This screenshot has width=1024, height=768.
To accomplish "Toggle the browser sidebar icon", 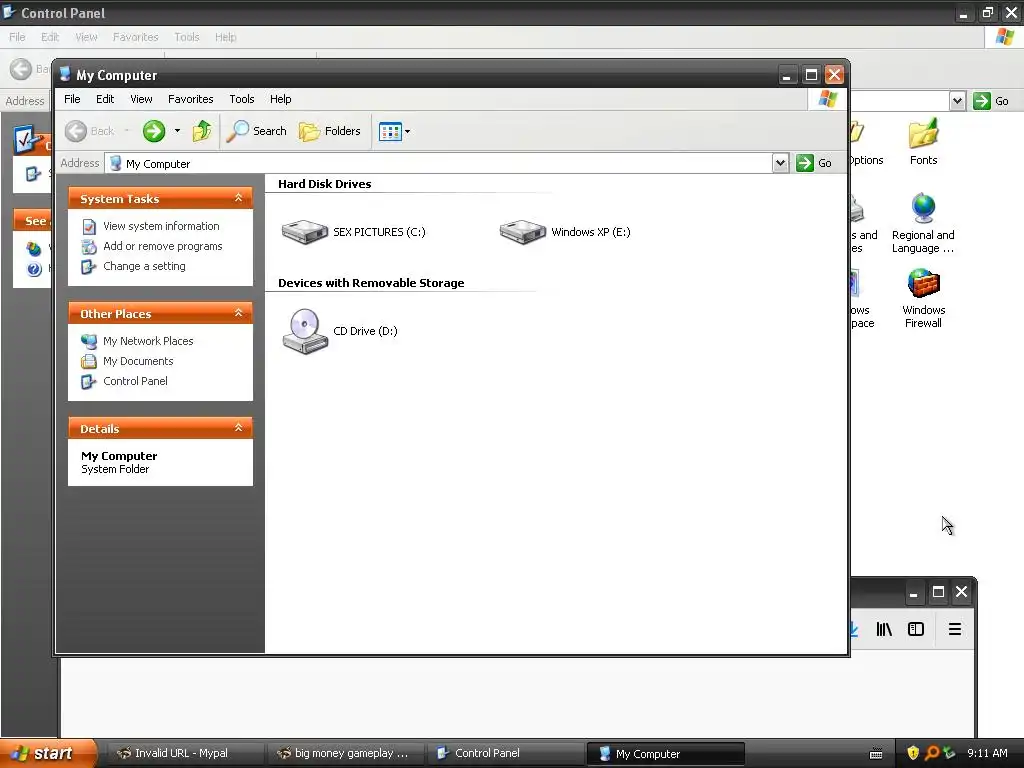I will [916, 629].
